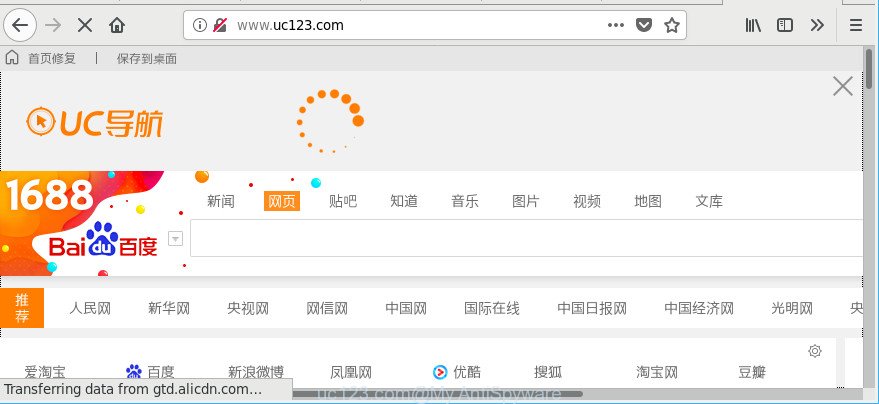Open the 人民网 link
This screenshot has width=879, height=404.
coord(90,308)
